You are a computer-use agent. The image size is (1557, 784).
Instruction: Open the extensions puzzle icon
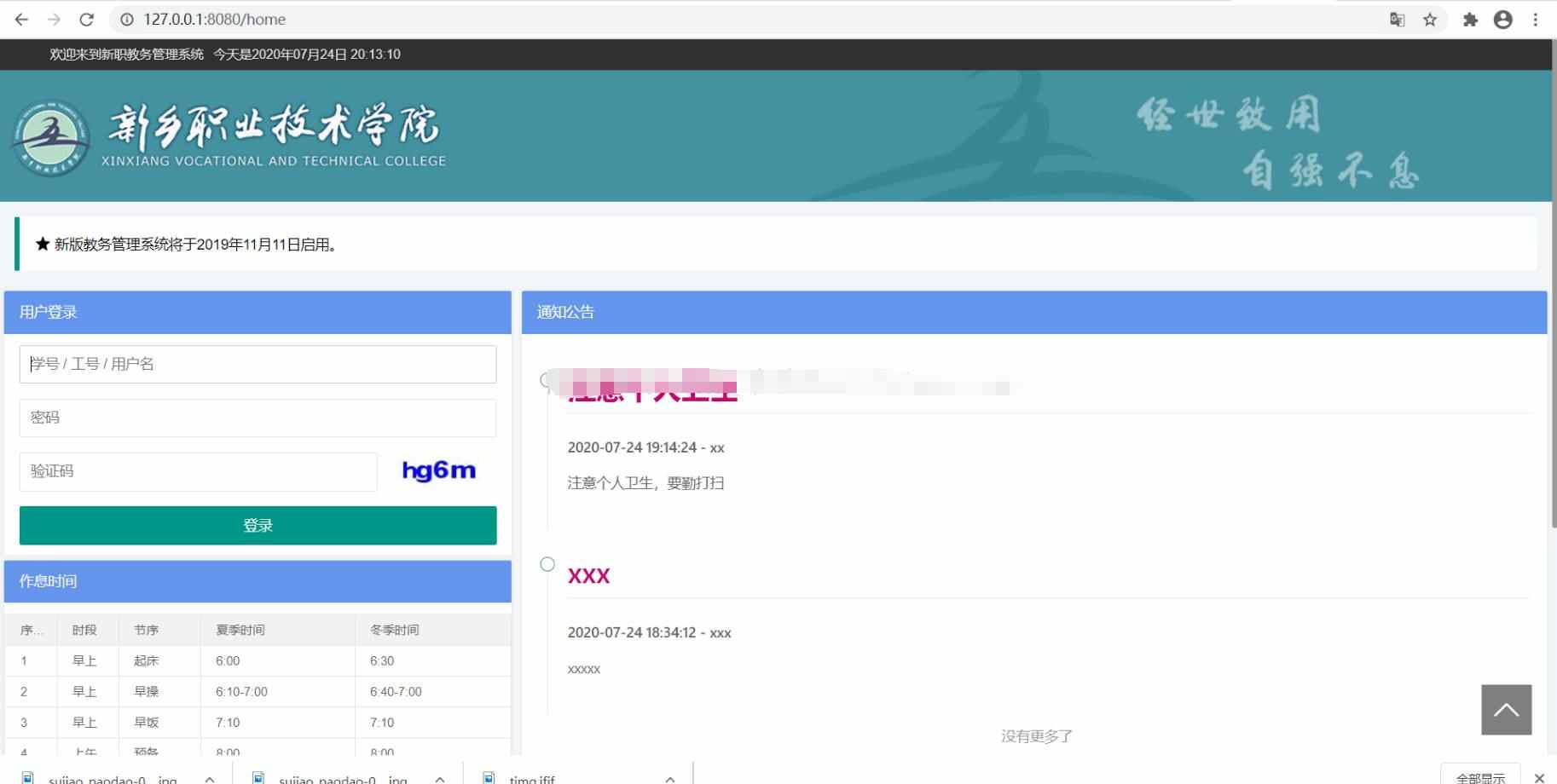[x=1470, y=19]
